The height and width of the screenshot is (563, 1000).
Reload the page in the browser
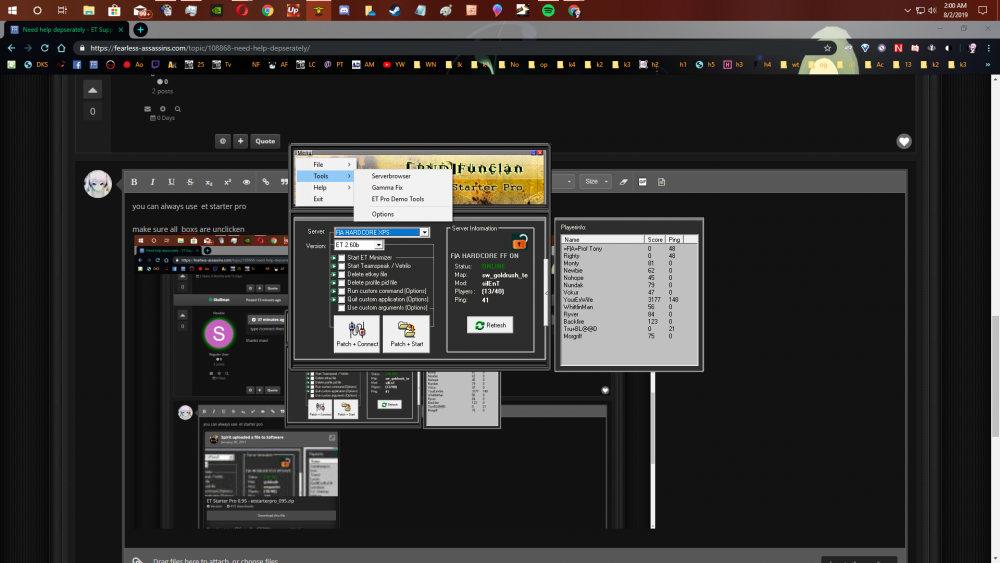point(45,48)
